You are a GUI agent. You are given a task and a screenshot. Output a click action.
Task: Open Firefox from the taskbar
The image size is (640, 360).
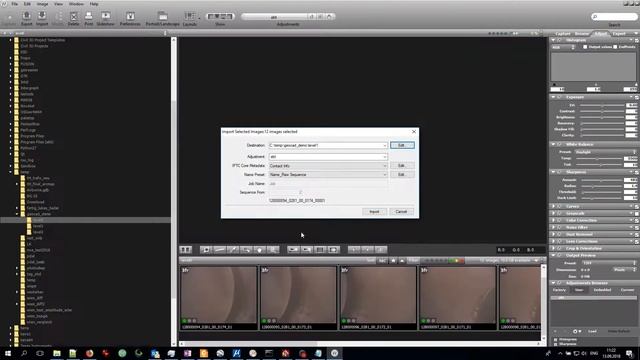pyautogui.click(x=89, y=353)
